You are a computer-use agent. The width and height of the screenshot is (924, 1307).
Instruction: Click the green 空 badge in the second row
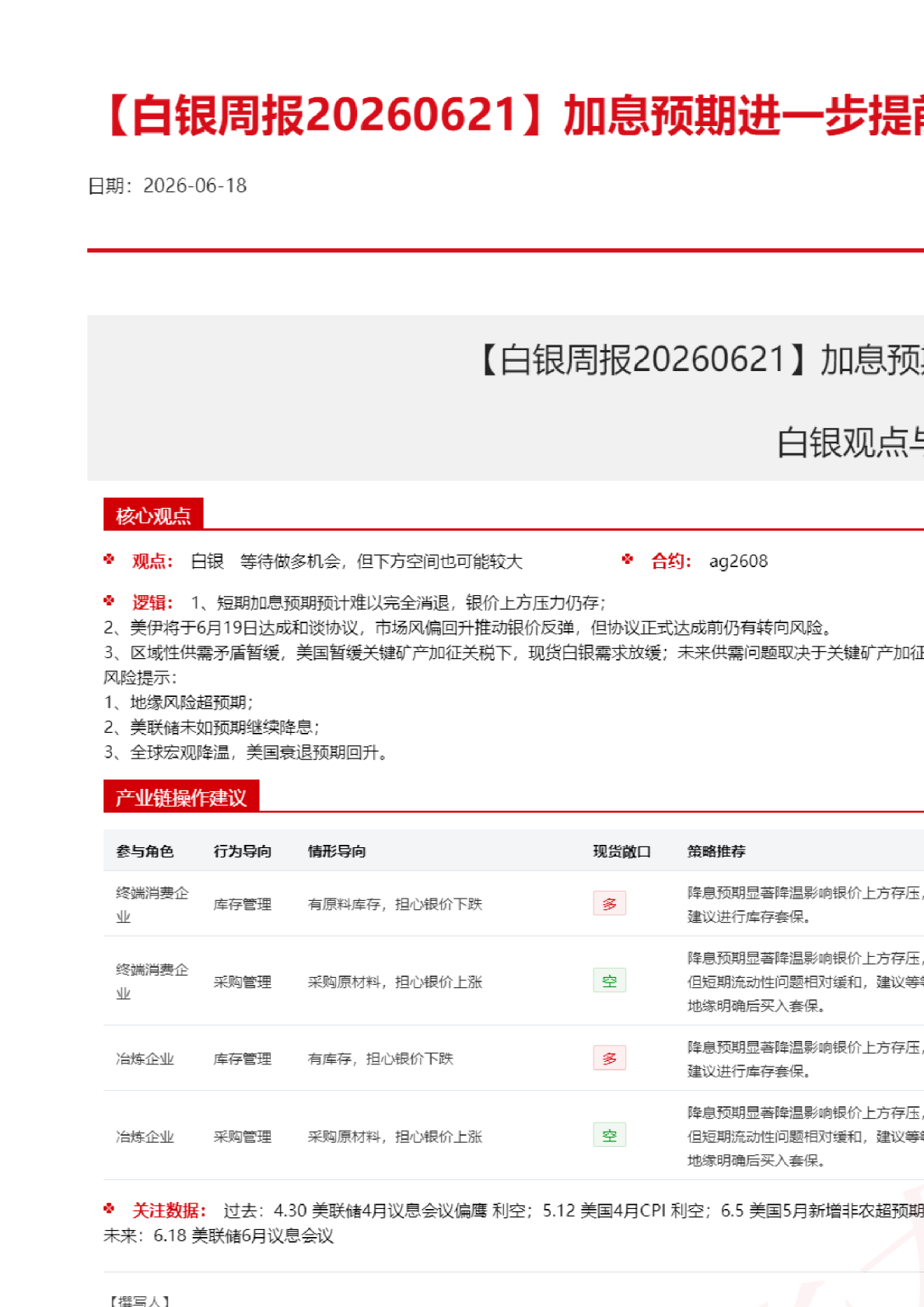pos(609,980)
